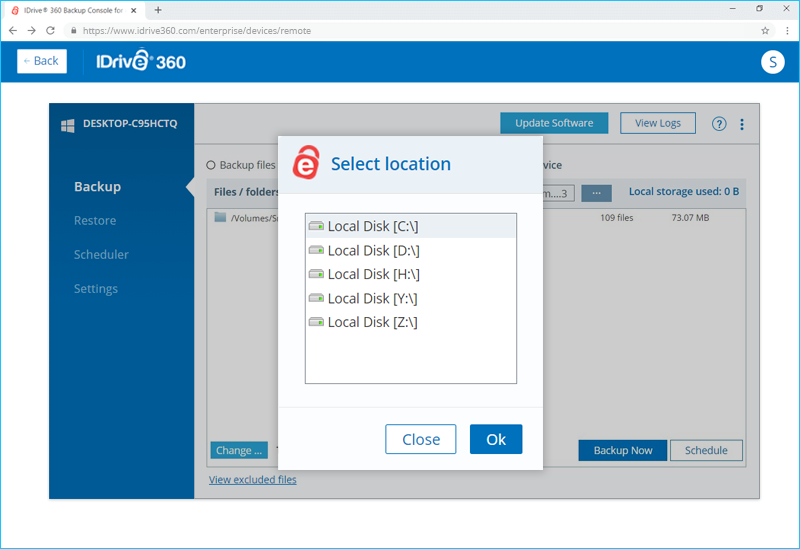This screenshot has width=800, height=549.
Task: Select the Backup files radio button
Action: [211, 165]
